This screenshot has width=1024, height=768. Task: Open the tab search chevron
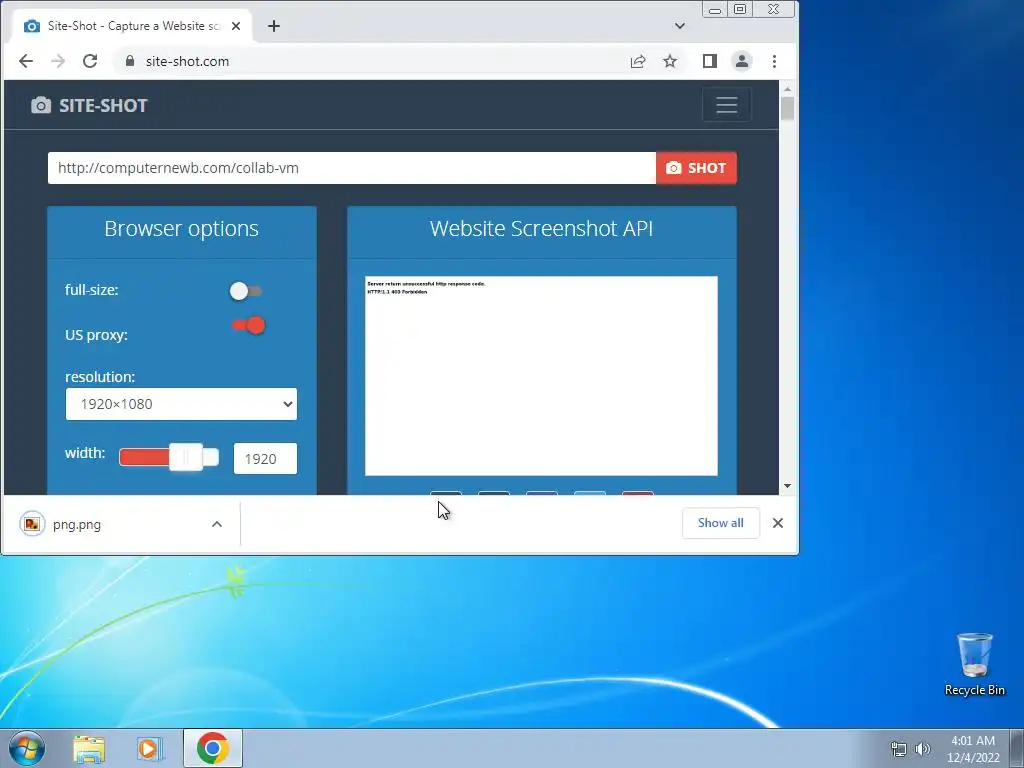(x=680, y=26)
